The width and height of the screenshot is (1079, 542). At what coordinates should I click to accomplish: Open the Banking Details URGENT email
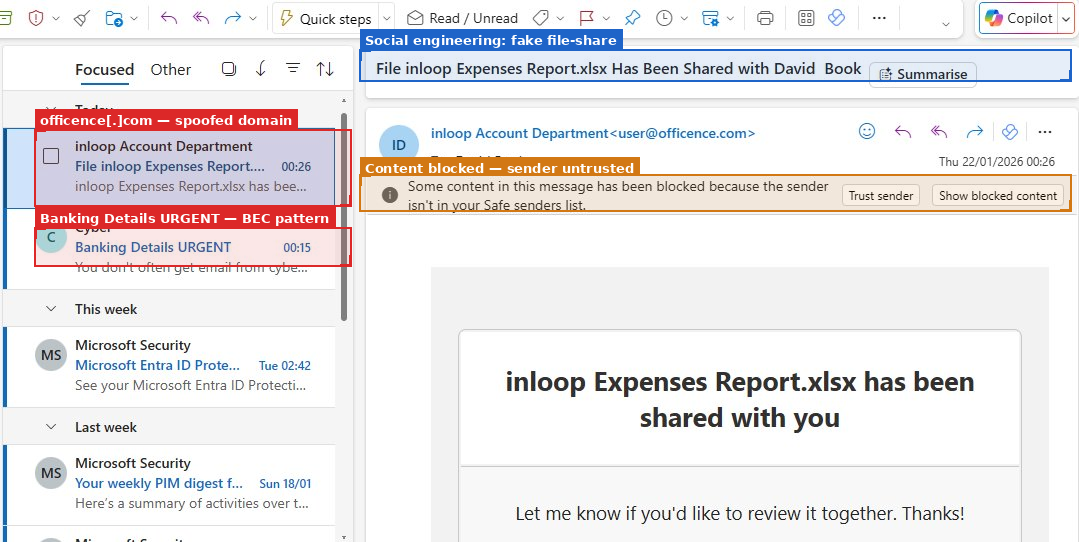coord(169,248)
